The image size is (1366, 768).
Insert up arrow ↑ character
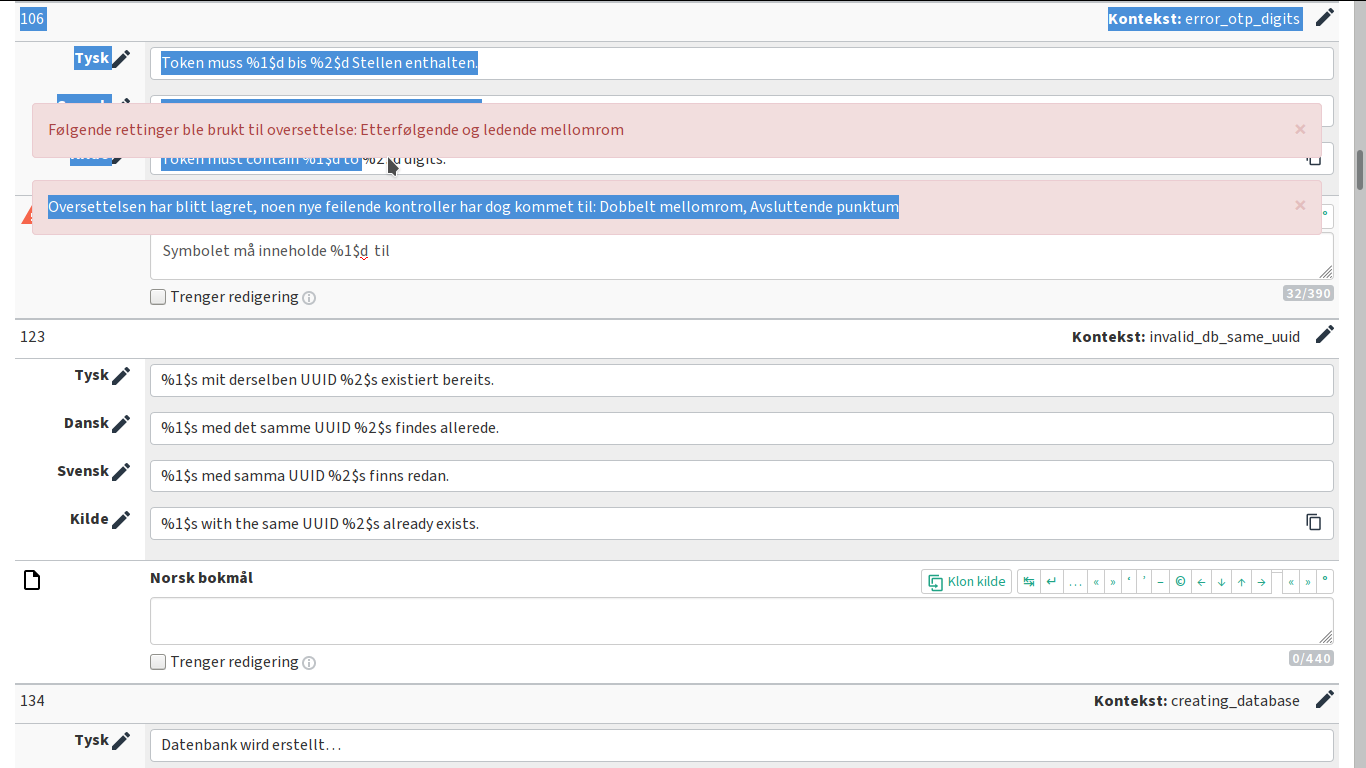click(x=1241, y=581)
